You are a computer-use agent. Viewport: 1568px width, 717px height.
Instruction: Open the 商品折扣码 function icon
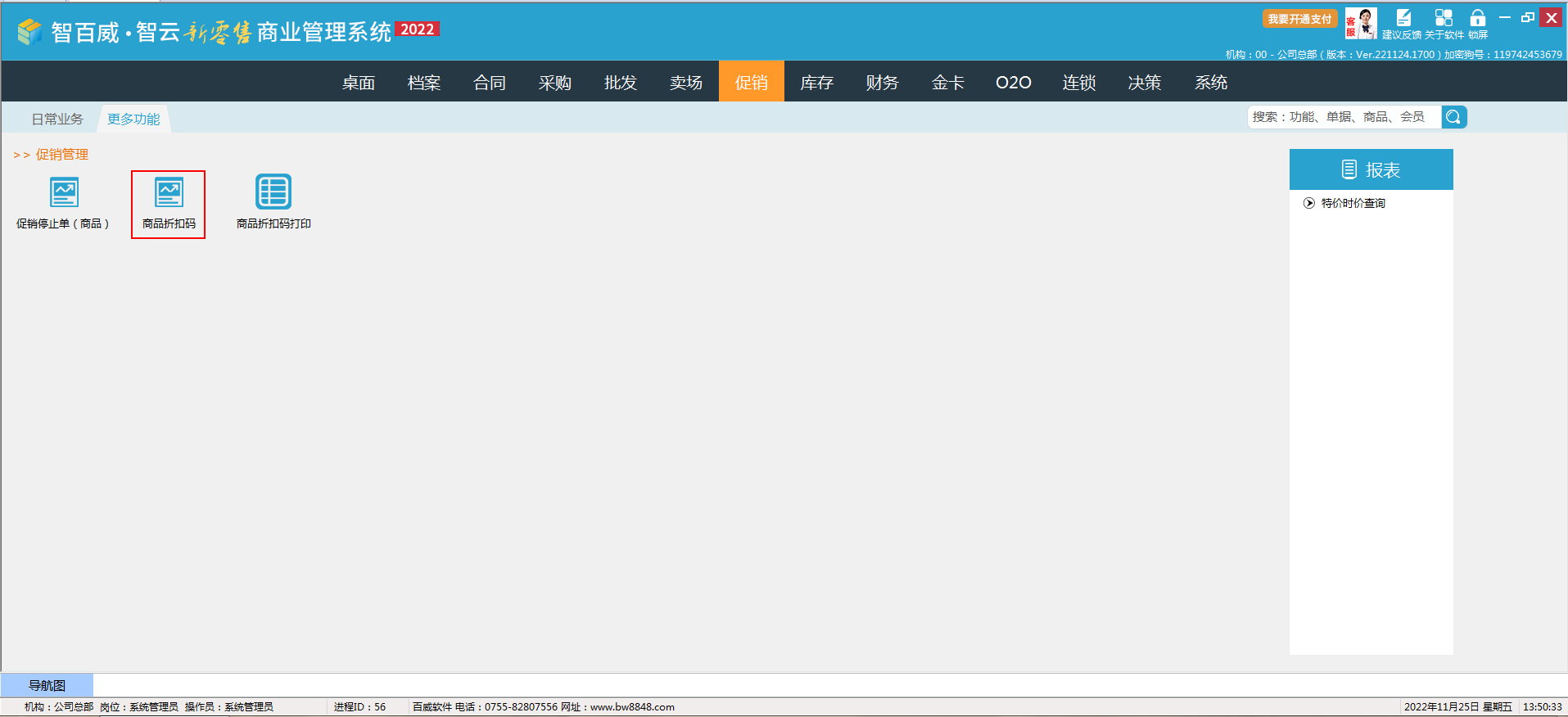(169, 194)
